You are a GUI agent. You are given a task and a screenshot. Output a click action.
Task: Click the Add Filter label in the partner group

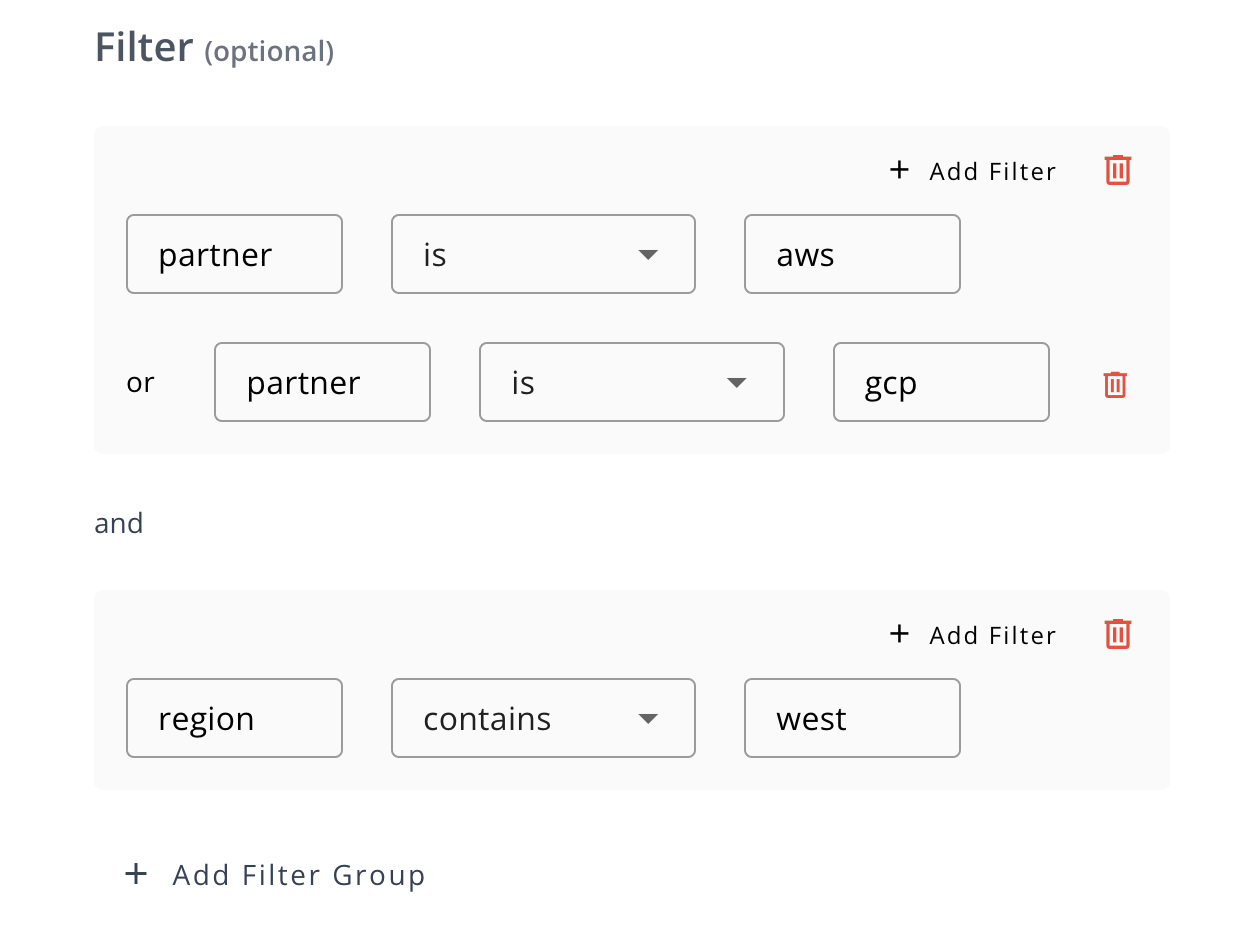pyautogui.click(x=992, y=172)
